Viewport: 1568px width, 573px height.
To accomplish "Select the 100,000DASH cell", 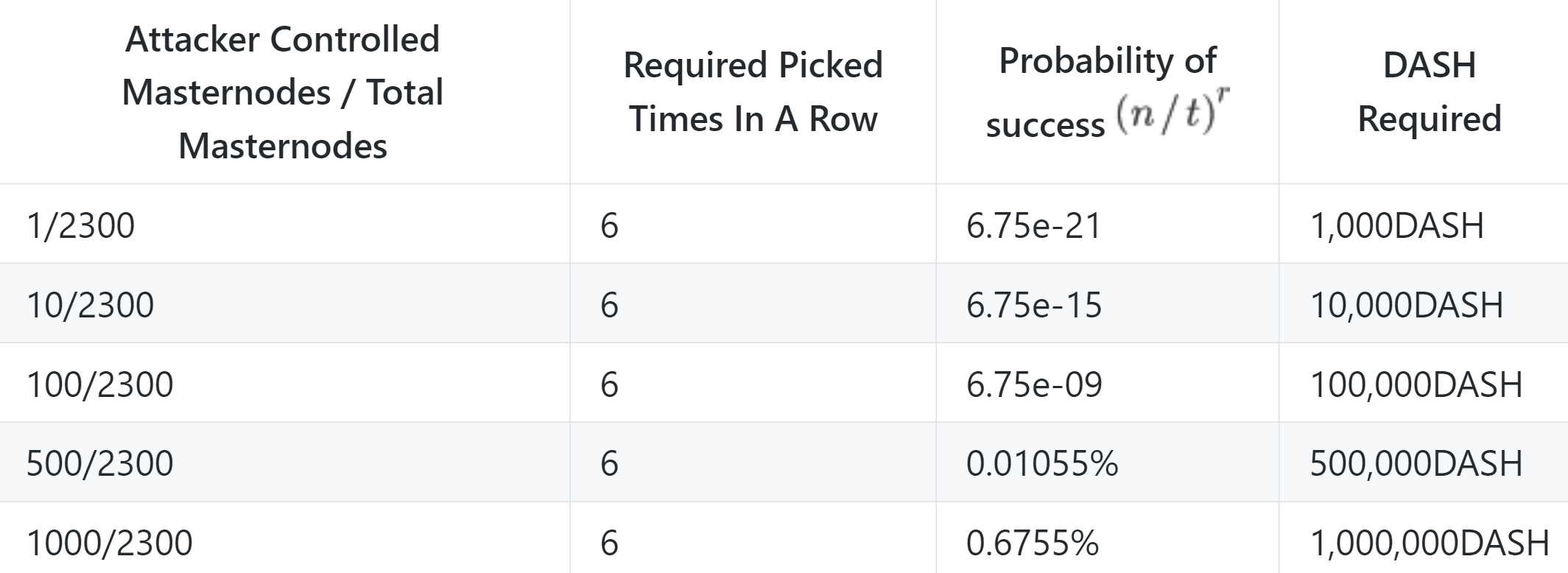I will tap(1416, 384).
